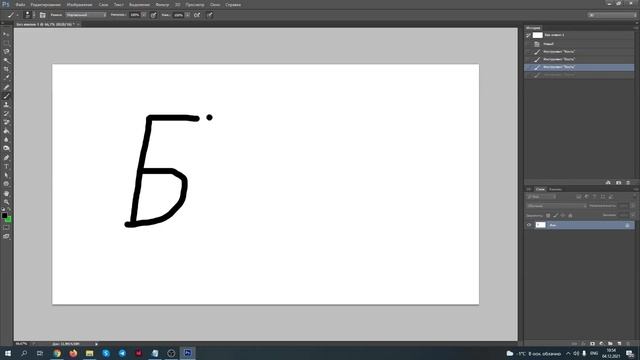Swap foreground and background colors
The height and width of the screenshot is (360, 640).
pos(9,209)
